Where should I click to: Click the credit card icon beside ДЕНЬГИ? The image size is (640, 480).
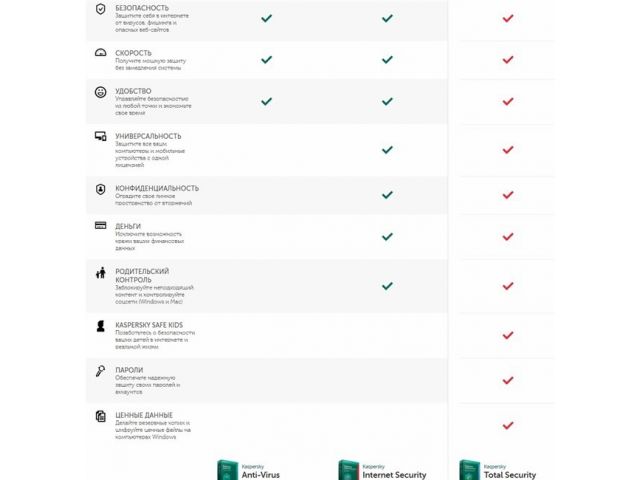pos(100,226)
